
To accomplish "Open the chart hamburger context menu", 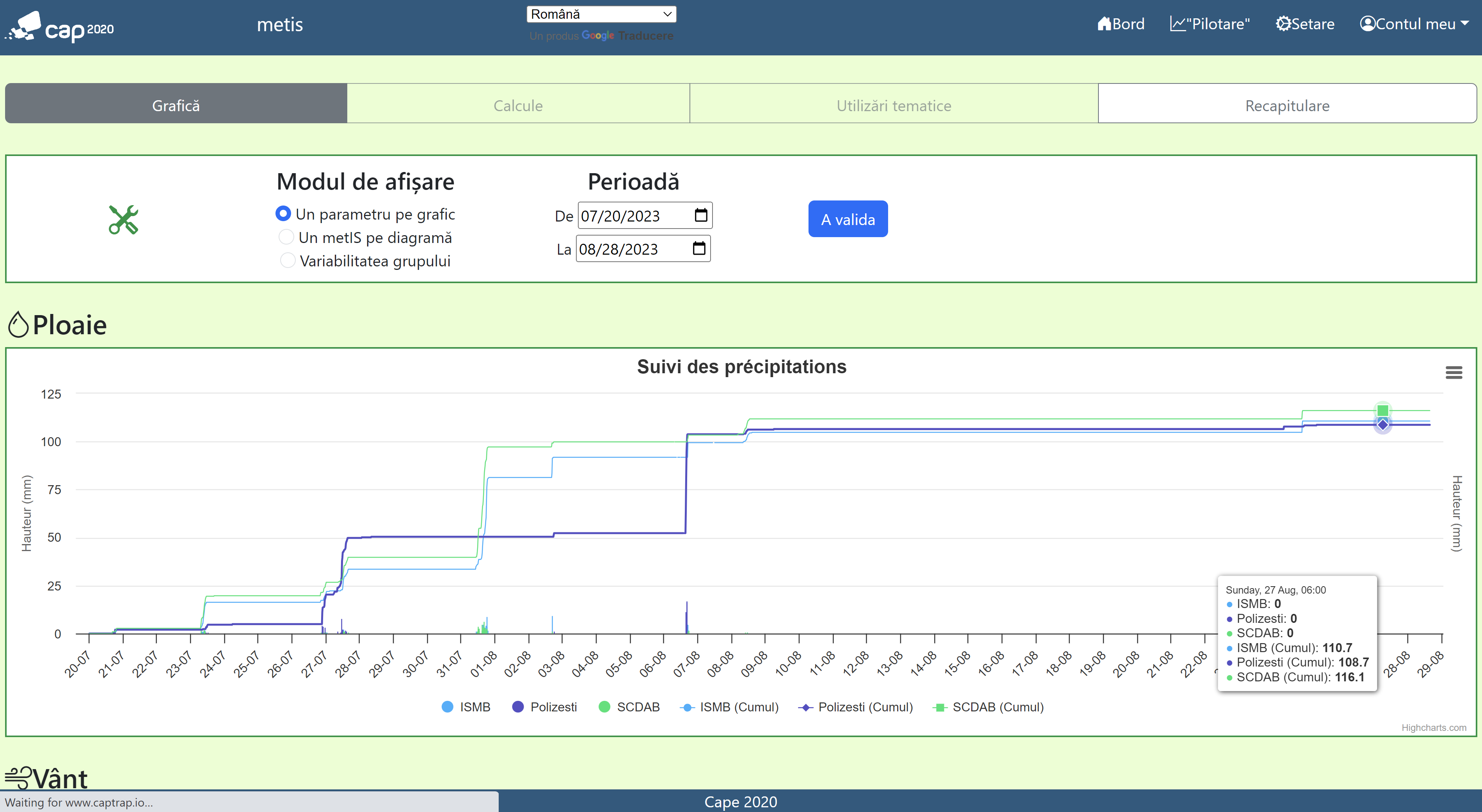I will (1453, 372).
